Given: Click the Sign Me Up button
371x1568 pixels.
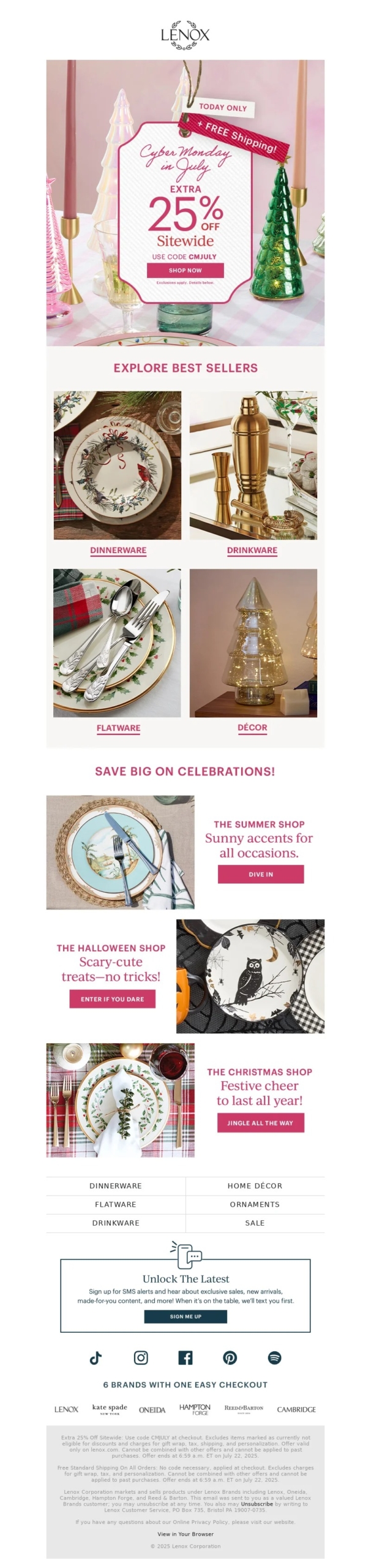Looking at the screenshot, I should 185,1316.
